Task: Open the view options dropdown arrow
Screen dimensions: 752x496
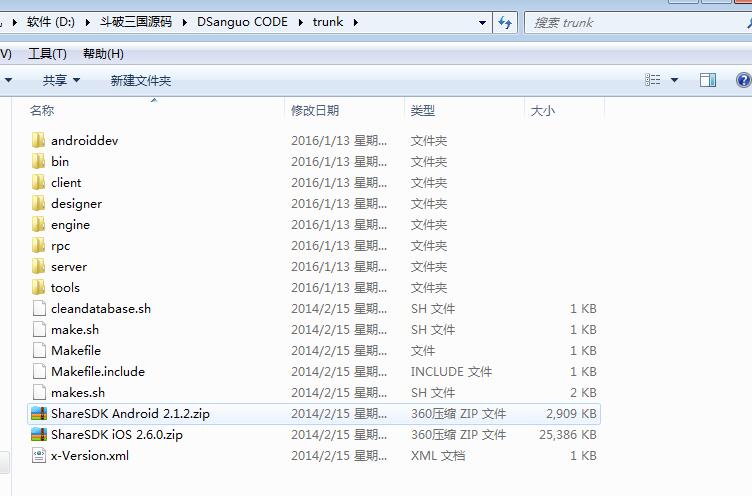Action: [x=674, y=80]
